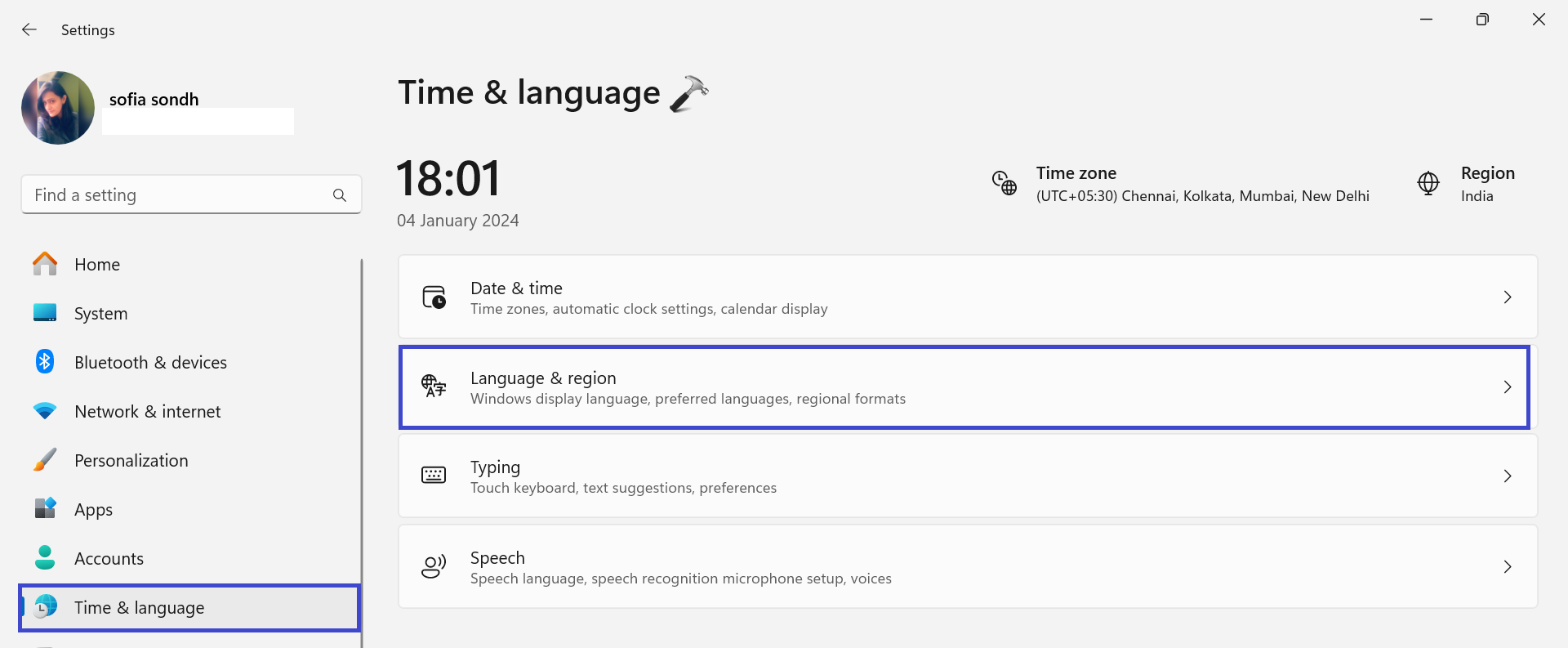The height and width of the screenshot is (648, 1568).
Task: Click the Language & region translate icon
Action: tap(434, 387)
